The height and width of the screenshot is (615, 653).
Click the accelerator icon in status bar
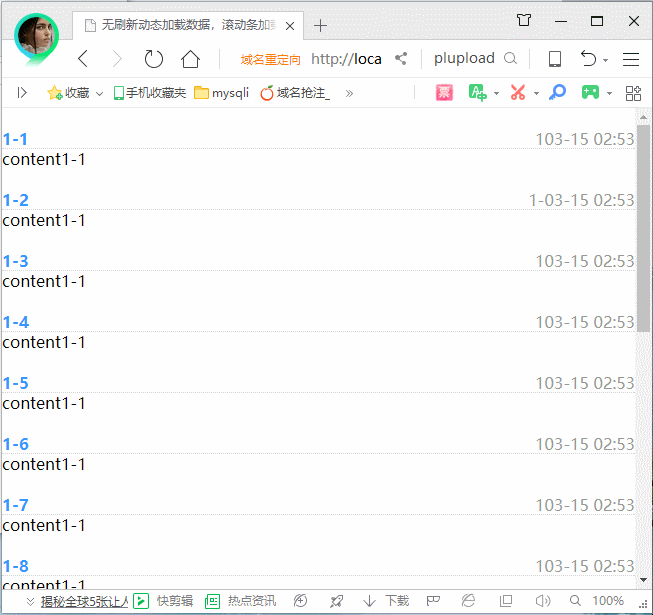[x=300, y=601]
